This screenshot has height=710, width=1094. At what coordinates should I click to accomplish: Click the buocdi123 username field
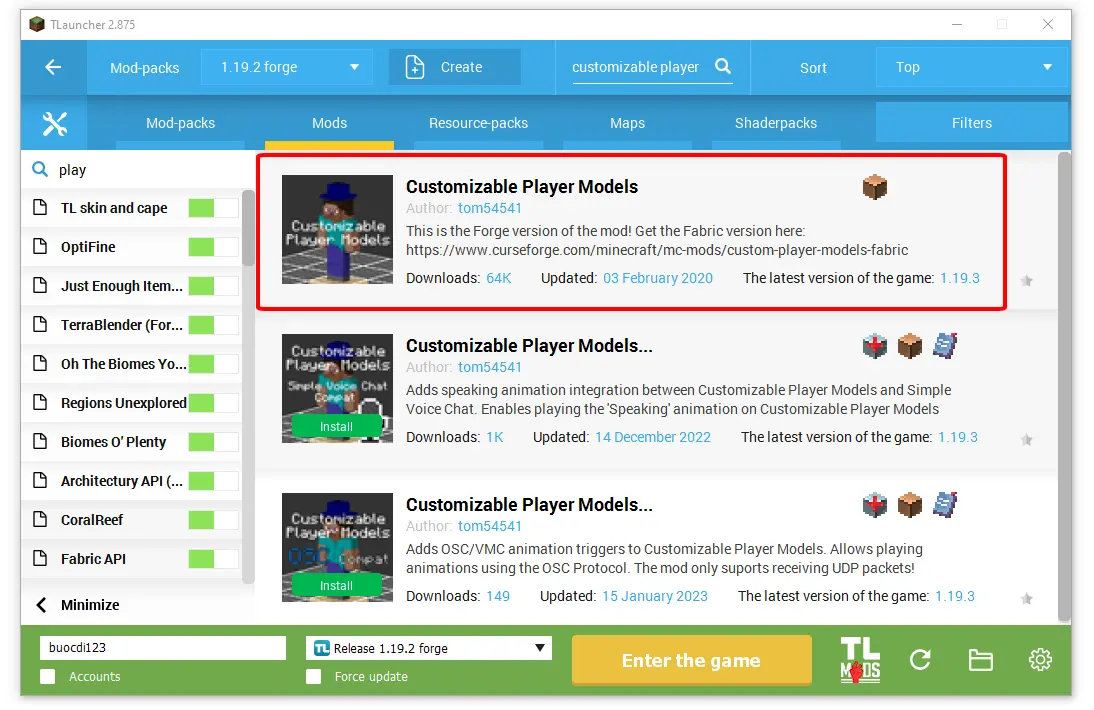[163, 647]
